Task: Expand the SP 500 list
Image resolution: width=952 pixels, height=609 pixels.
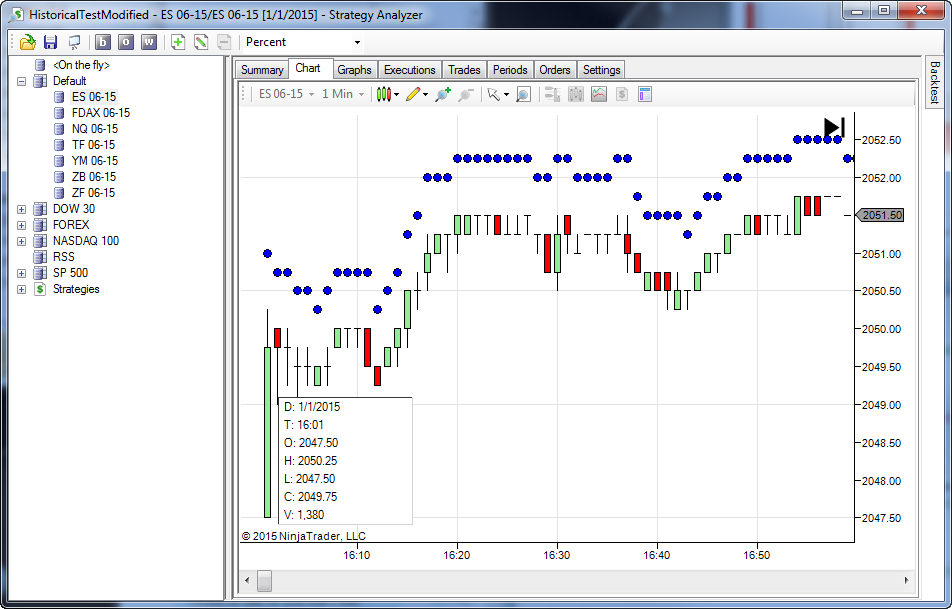Action: tap(21, 273)
